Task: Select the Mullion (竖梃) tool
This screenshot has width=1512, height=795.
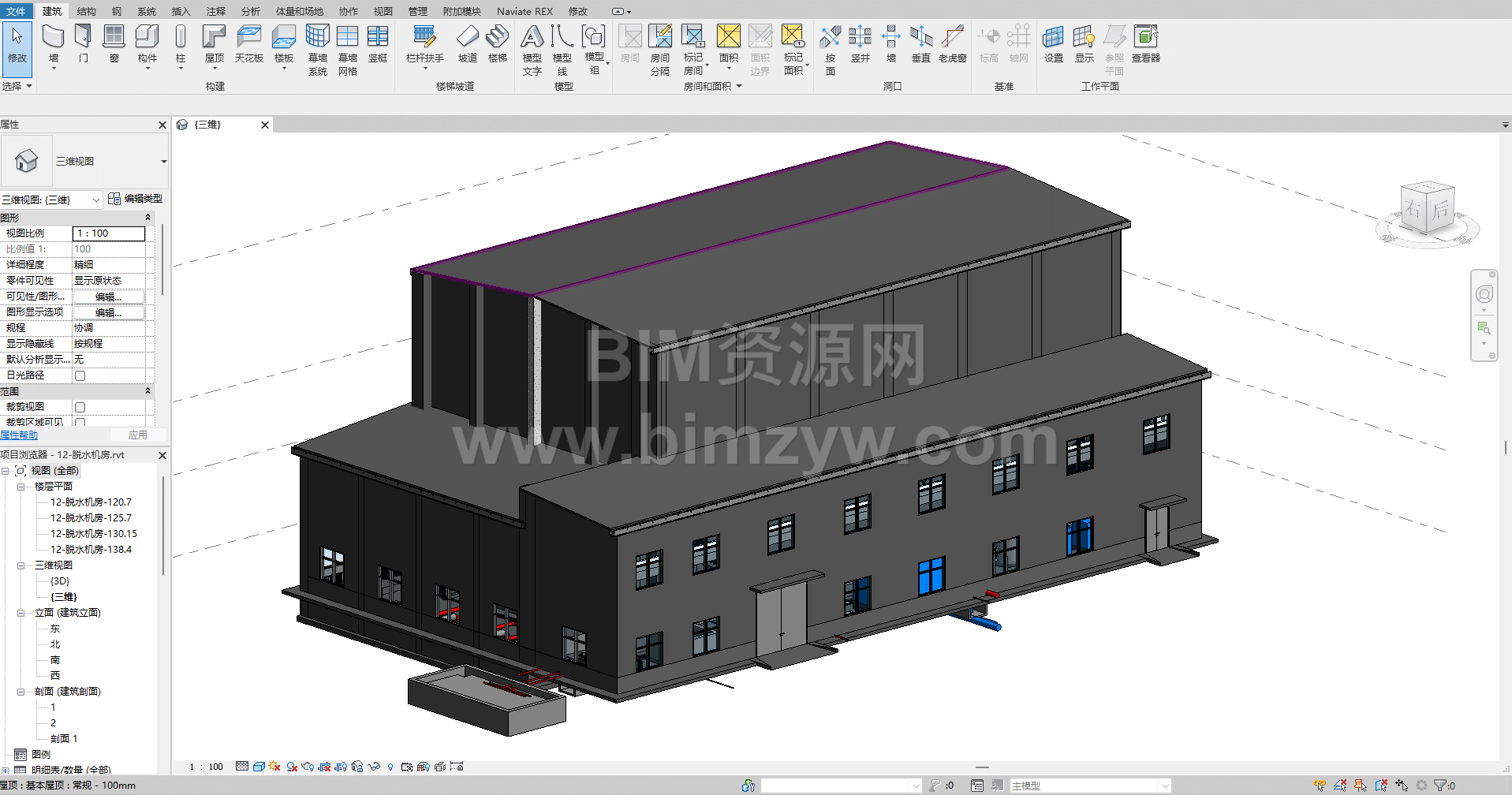Action: click(x=378, y=43)
